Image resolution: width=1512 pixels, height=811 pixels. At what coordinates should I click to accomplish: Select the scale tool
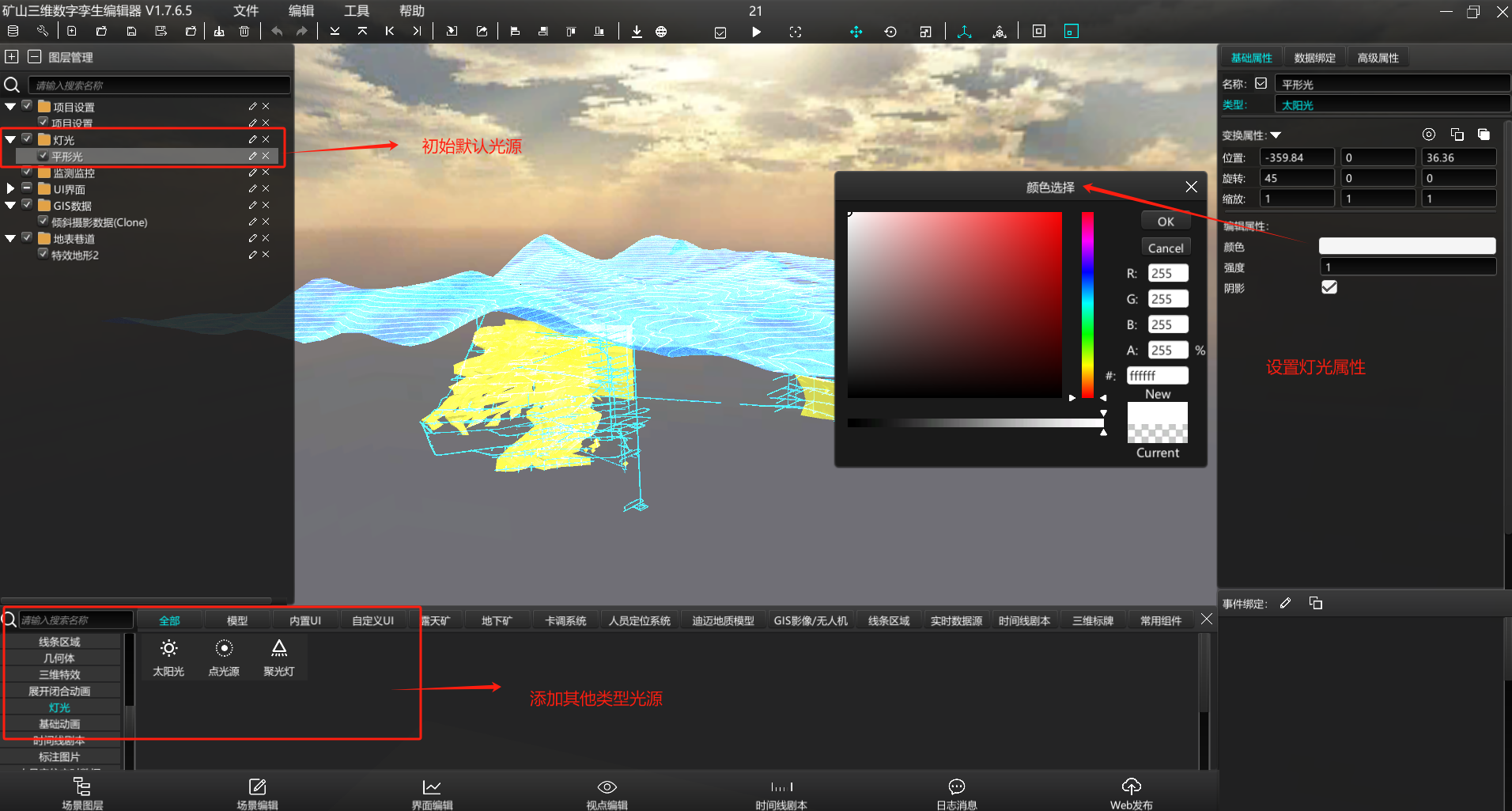click(925, 32)
